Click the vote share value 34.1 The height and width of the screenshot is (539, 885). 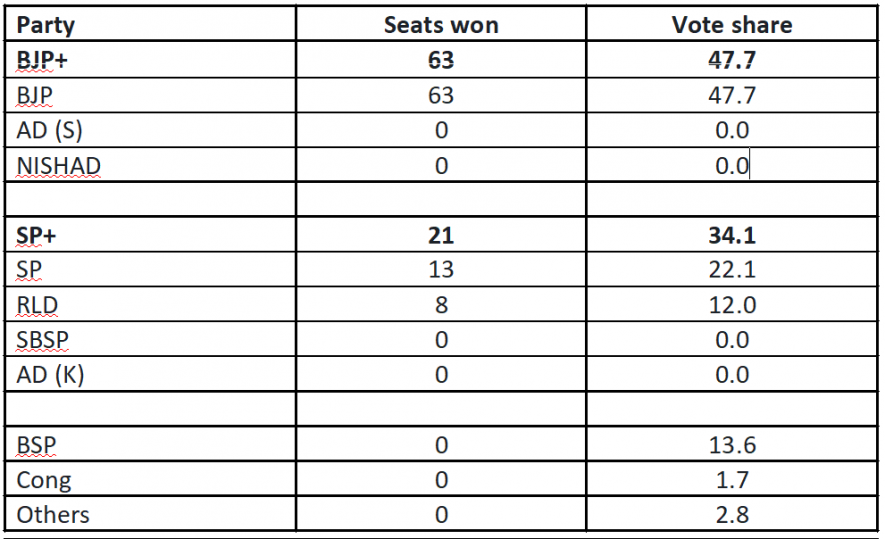[x=731, y=235]
